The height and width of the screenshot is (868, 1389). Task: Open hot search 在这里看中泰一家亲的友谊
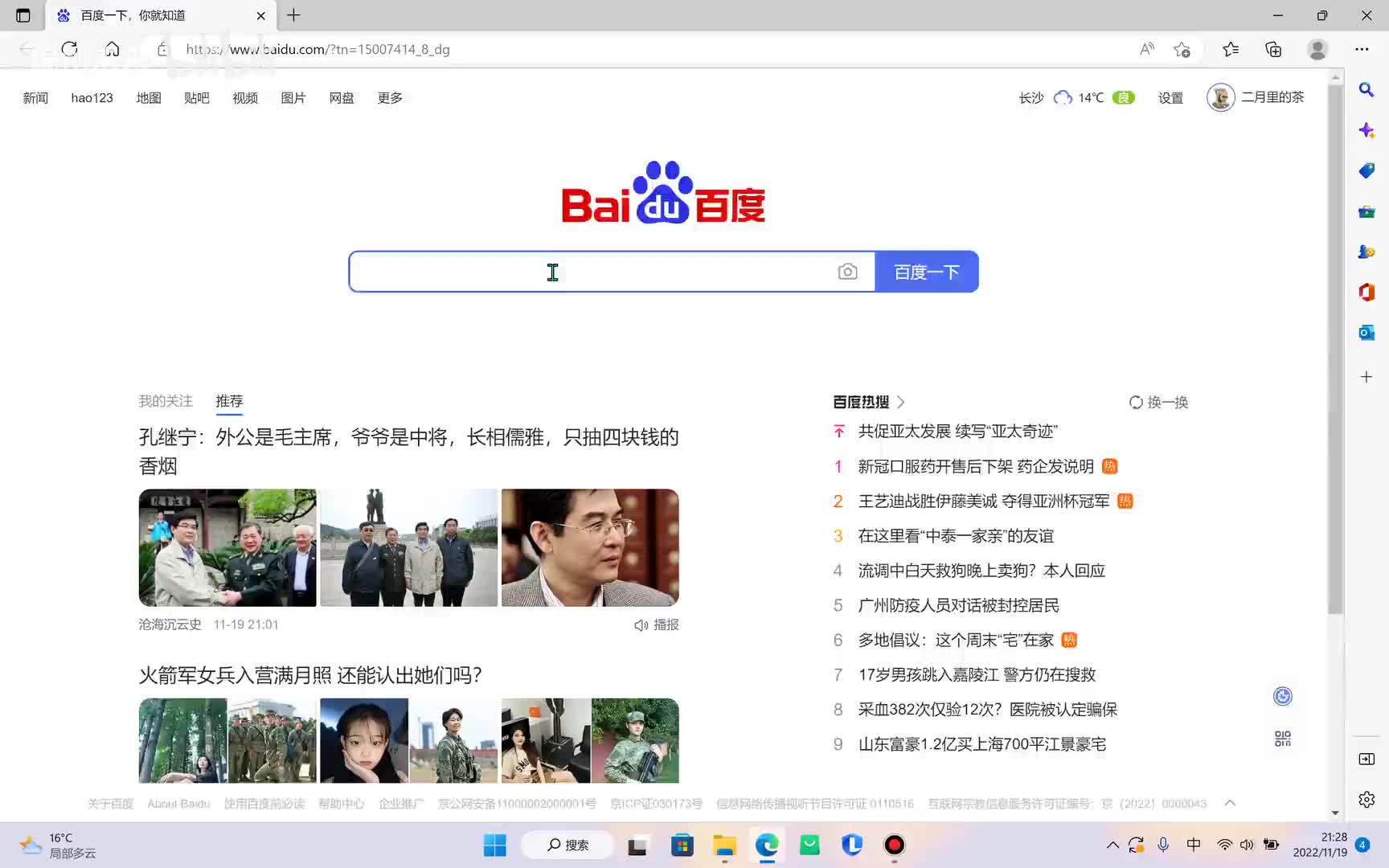pos(956,536)
